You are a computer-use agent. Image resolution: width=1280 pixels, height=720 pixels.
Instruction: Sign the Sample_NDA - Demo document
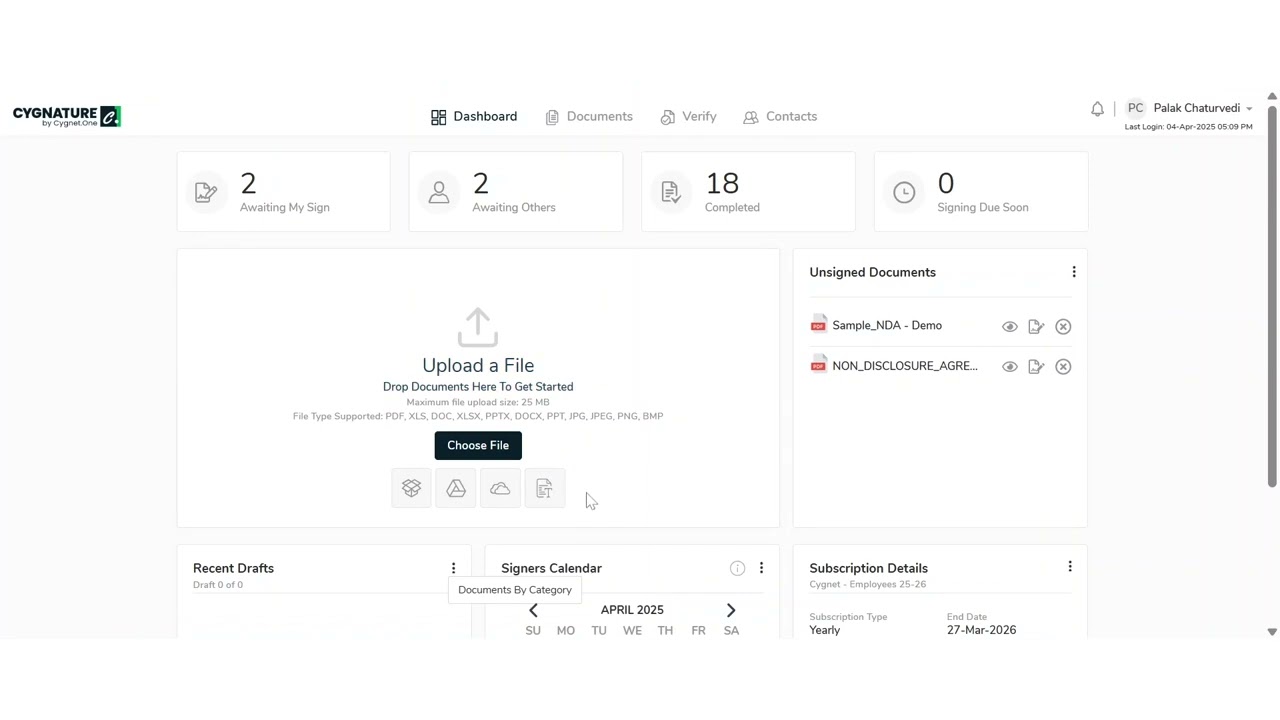tap(1036, 327)
